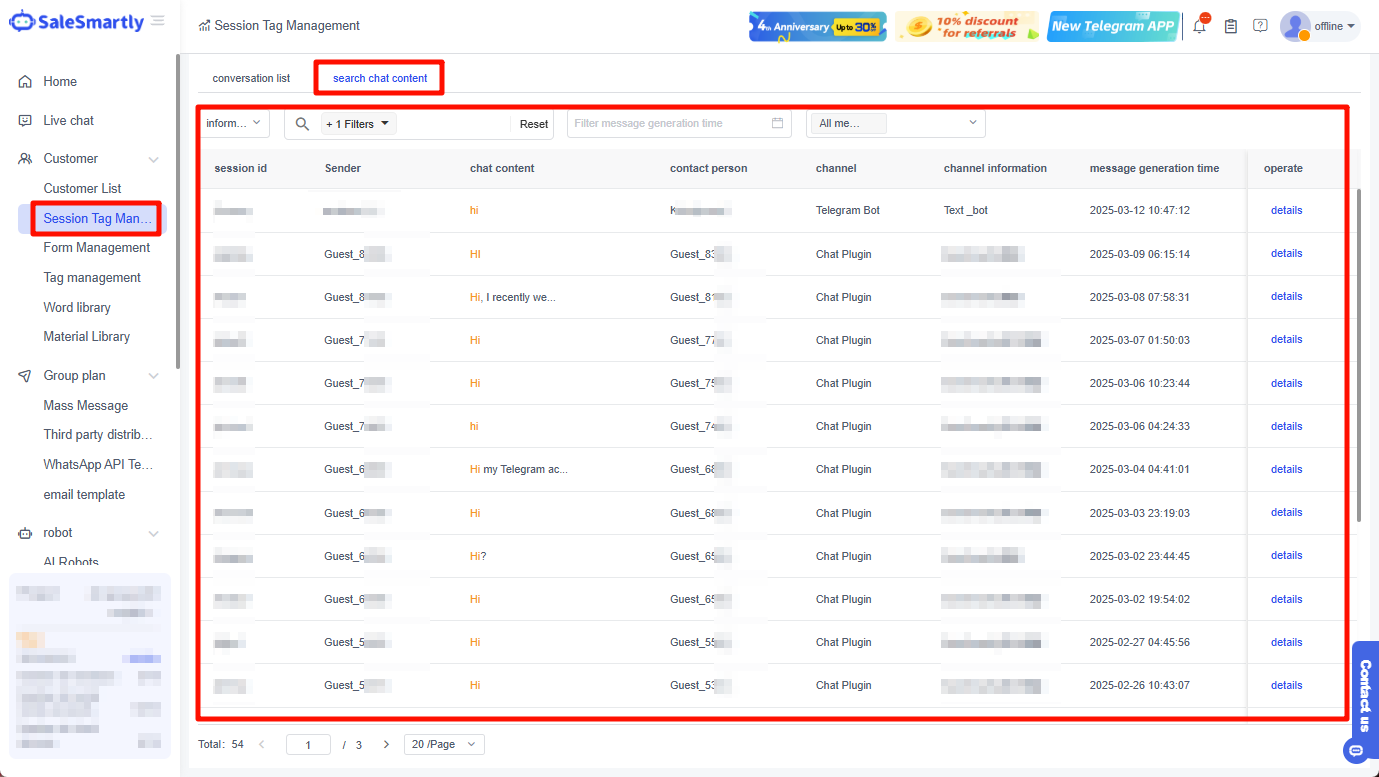Click the Reset filter button
Image resolution: width=1379 pixels, height=777 pixels.
pyautogui.click(x=533, y=123)
